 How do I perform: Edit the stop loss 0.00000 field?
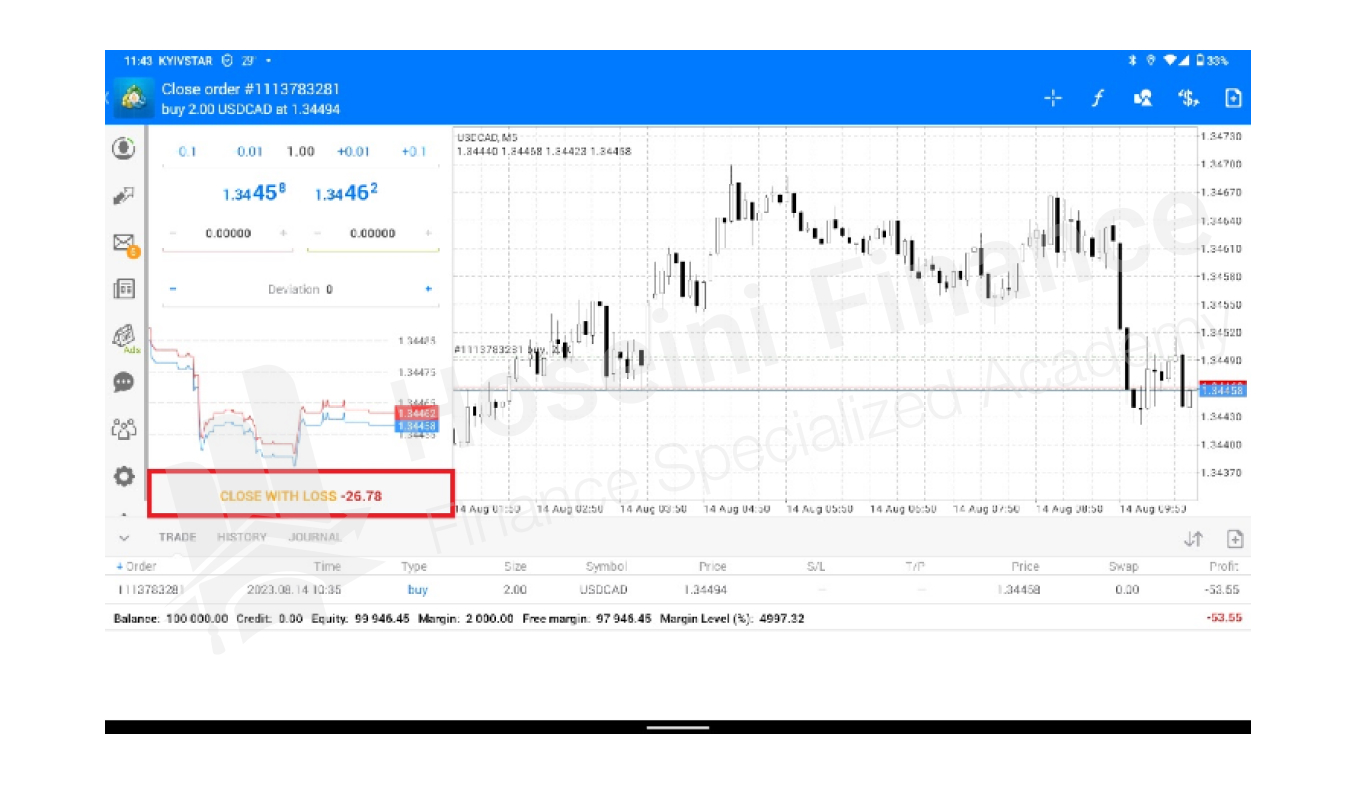(x=228, y=233)
